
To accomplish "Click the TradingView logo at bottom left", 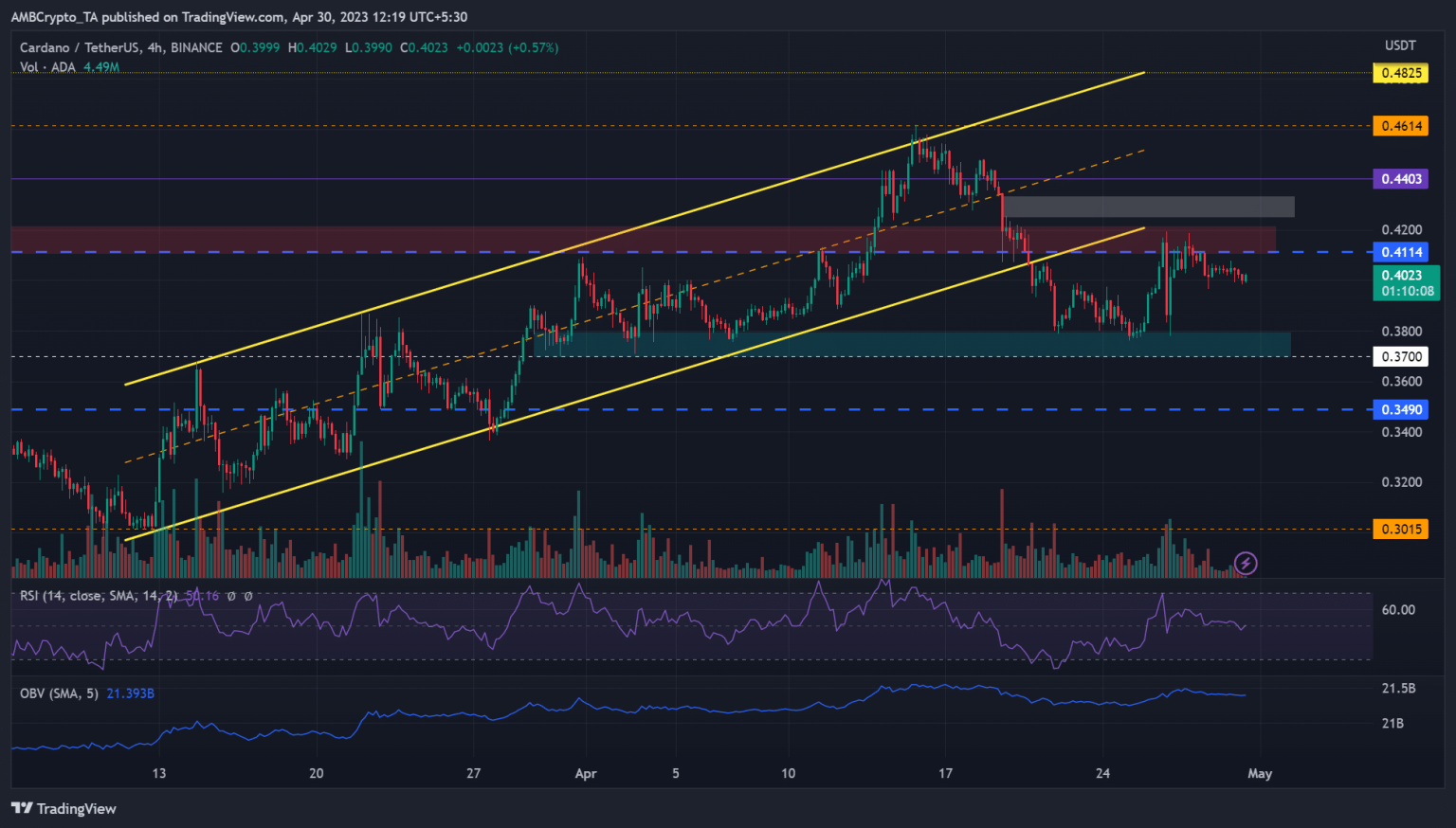I will coord(64,808).
